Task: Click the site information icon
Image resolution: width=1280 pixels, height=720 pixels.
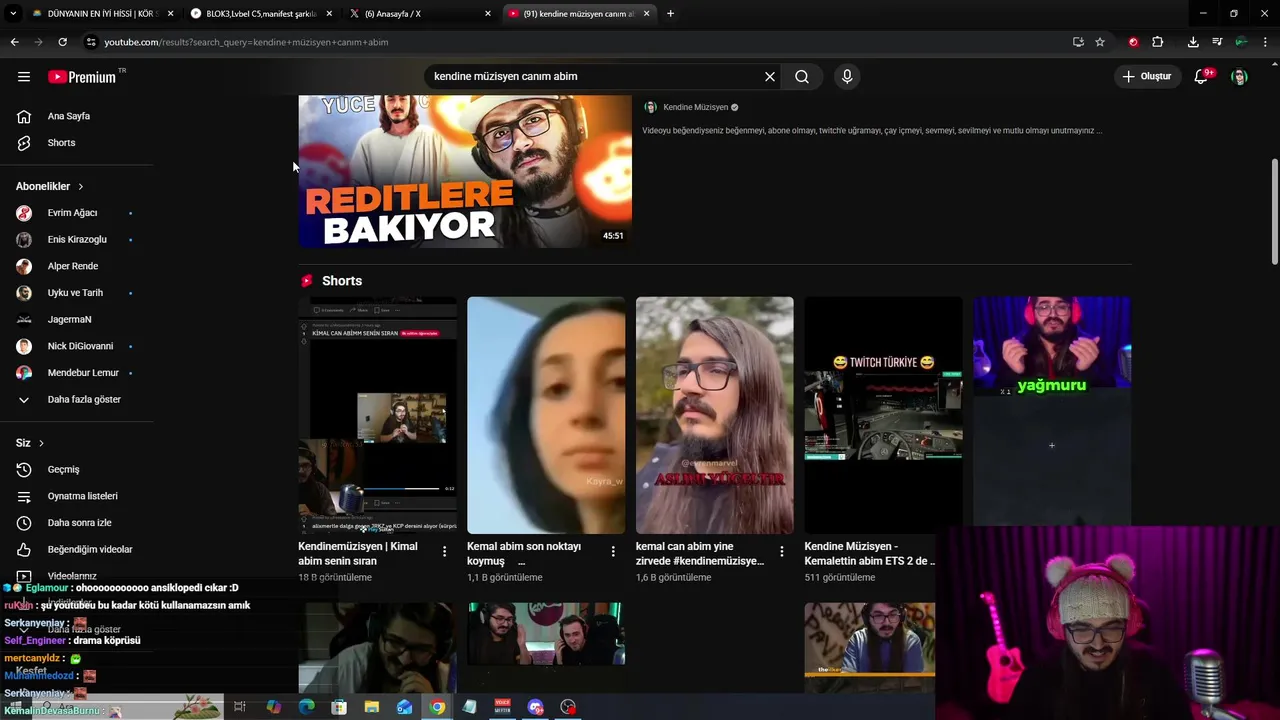Action: click(x=91, y=42)
